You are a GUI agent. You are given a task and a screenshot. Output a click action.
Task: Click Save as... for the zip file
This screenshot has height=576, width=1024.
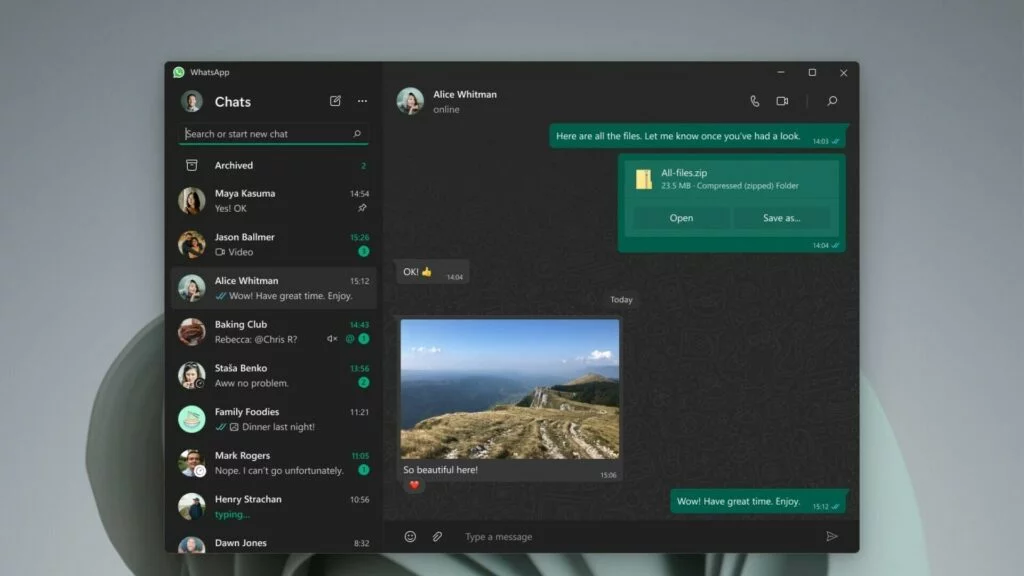(x=781, y=218)
